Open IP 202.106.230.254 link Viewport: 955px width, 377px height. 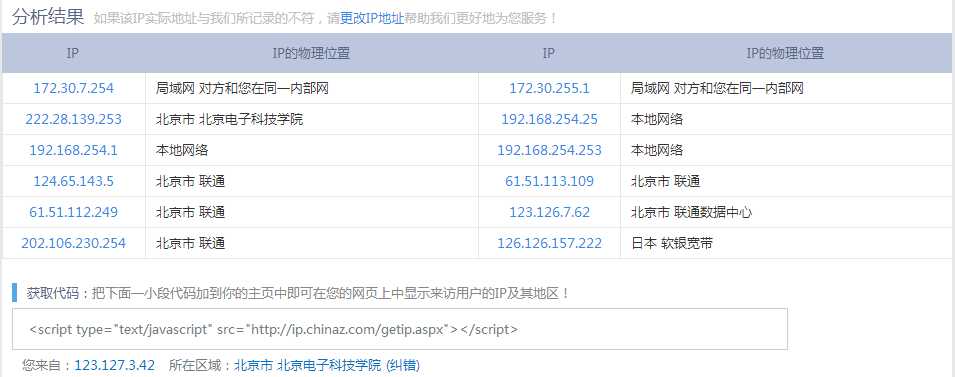point(73,244)
